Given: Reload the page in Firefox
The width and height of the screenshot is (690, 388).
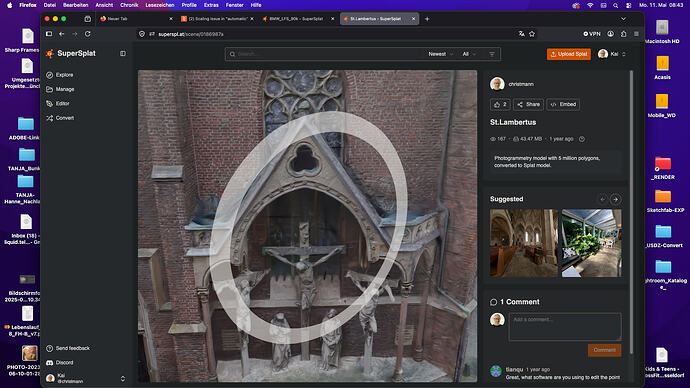Looking at the screenshot, I should click(88, 34).
